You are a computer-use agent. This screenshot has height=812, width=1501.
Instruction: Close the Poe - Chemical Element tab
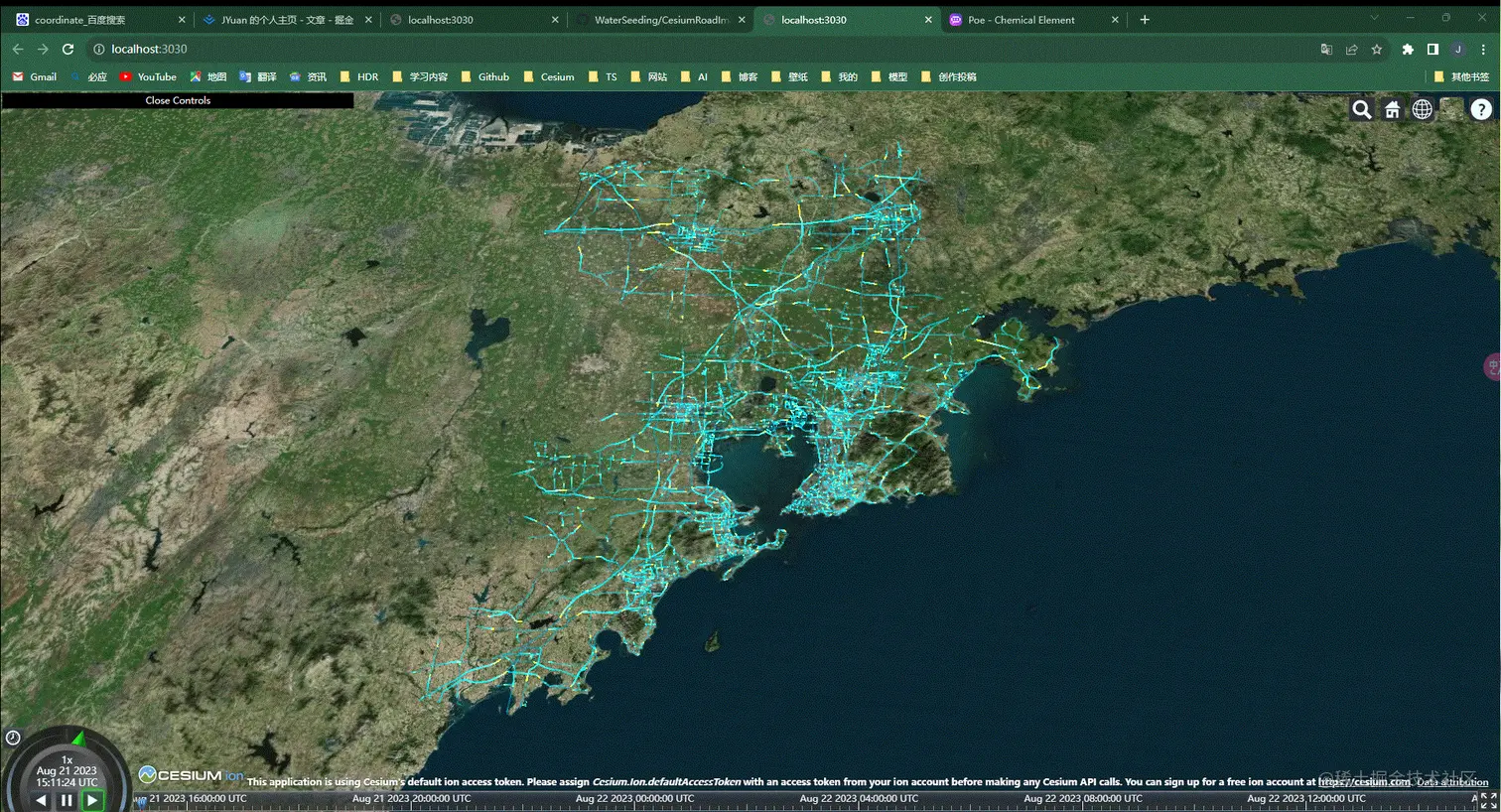click(1115, 20)
